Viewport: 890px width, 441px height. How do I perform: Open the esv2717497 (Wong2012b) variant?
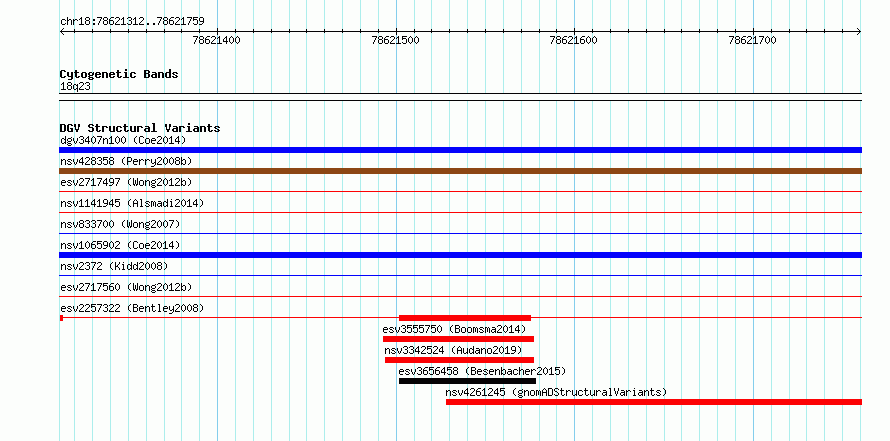tap(126, 182)
